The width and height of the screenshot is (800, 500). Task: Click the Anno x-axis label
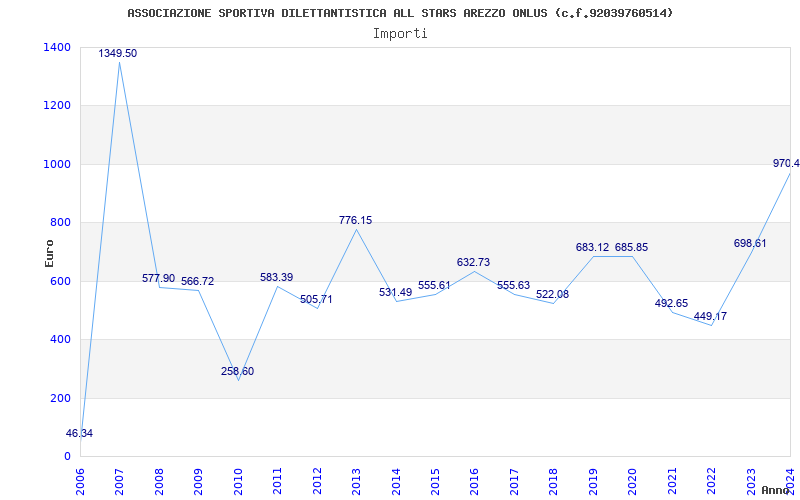(776, 490)
